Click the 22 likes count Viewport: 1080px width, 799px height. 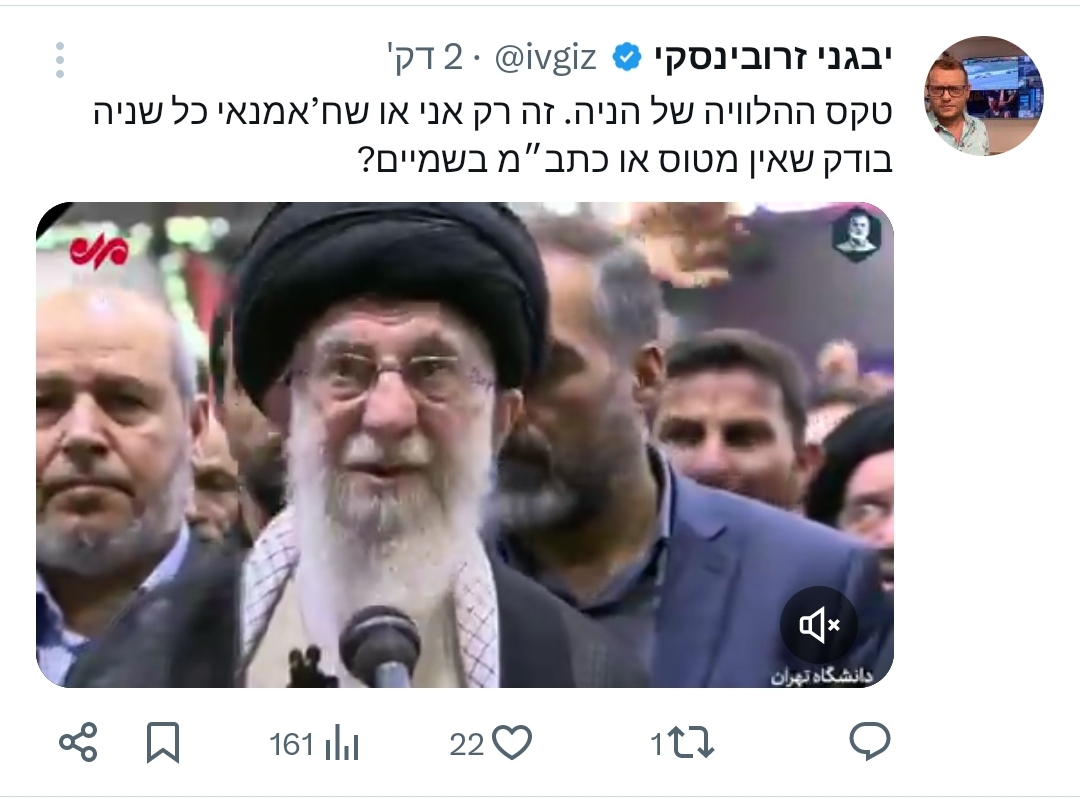[467, 745]
